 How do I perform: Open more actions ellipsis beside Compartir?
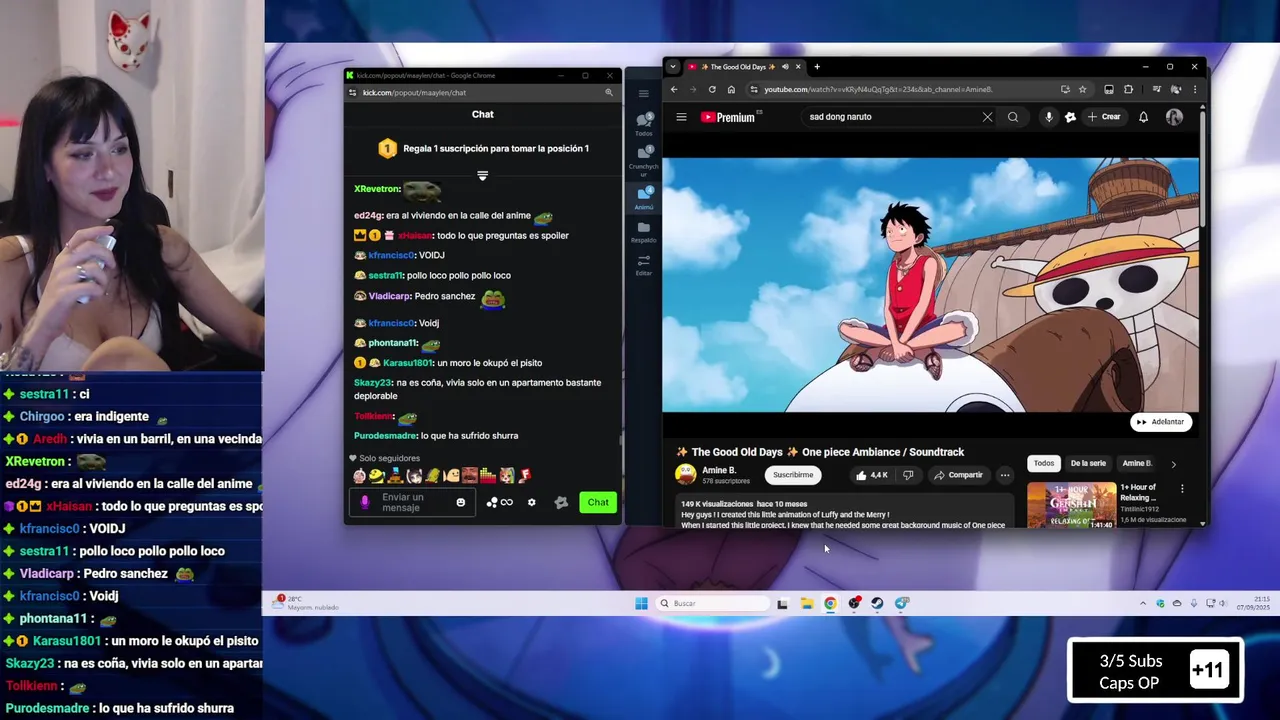coord(1005,475)
